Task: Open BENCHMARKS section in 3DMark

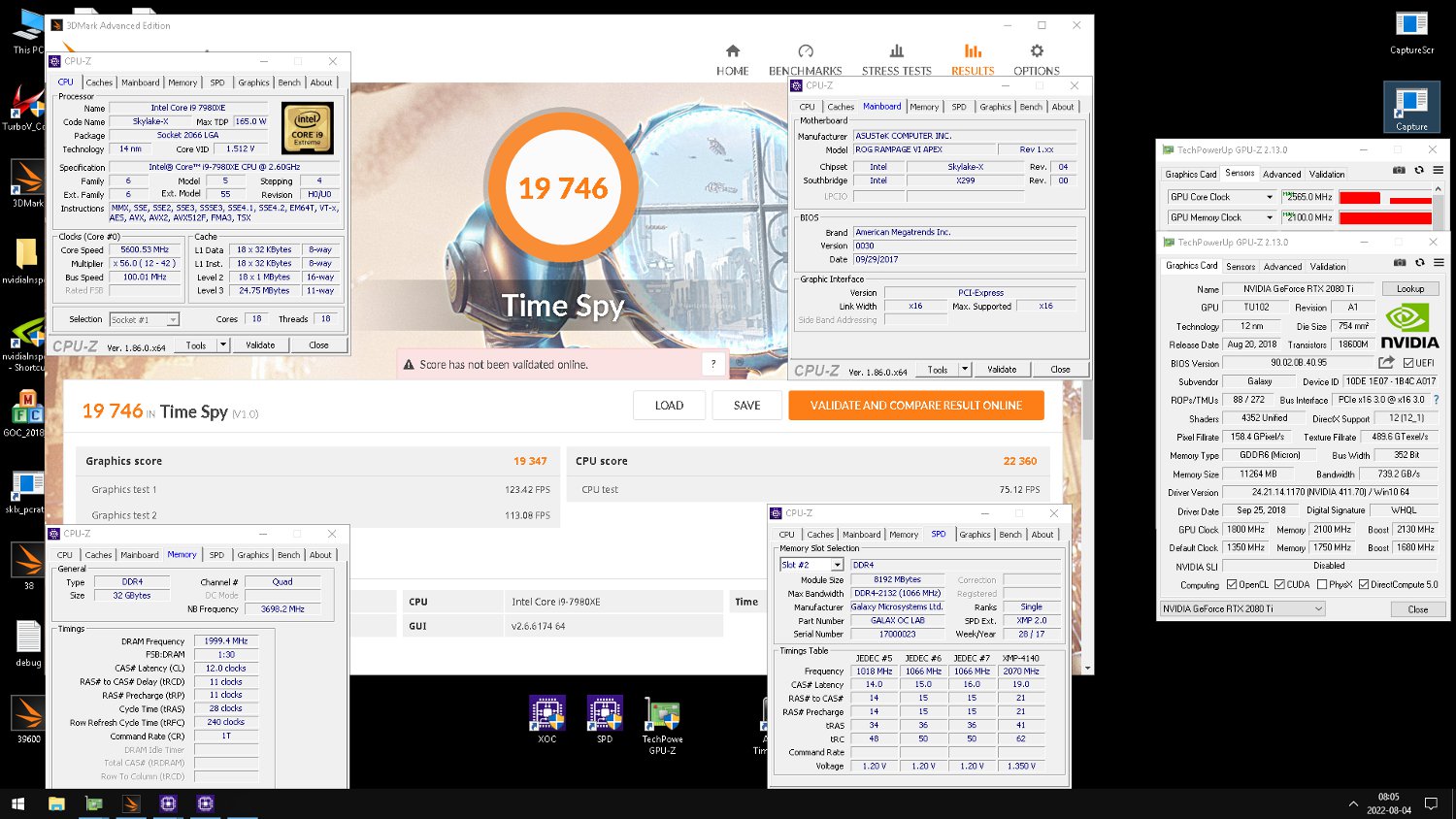Action: point(805,59)
